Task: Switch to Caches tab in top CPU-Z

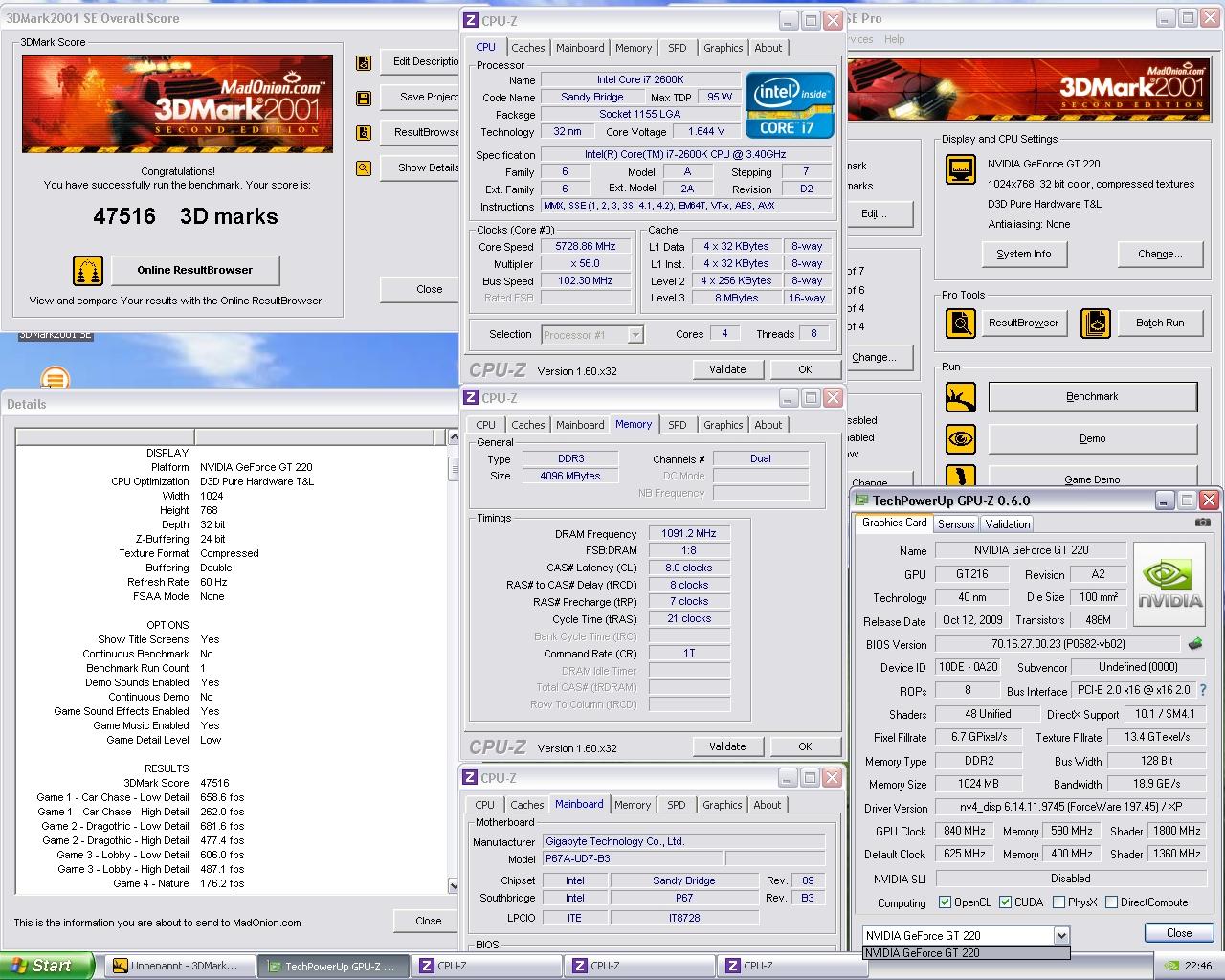Action: tap(527, 48)
